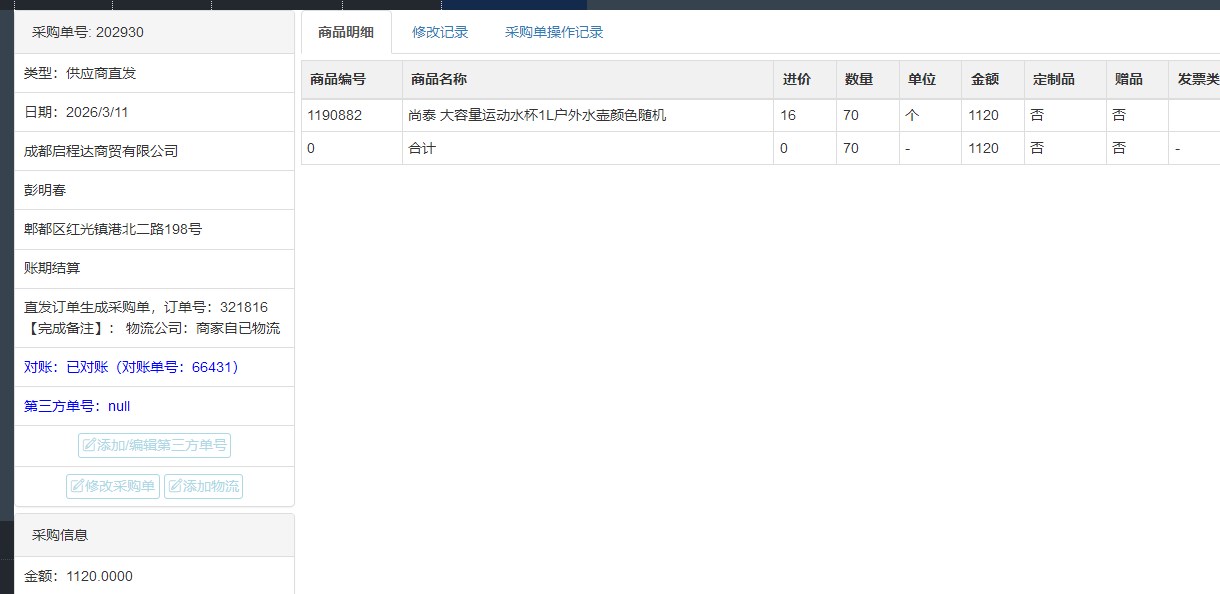The width and height of the screenshot is (1220, 594).
Task: Click the 尚泰 大容量运动水杯 product name
Action: (537, 115)
